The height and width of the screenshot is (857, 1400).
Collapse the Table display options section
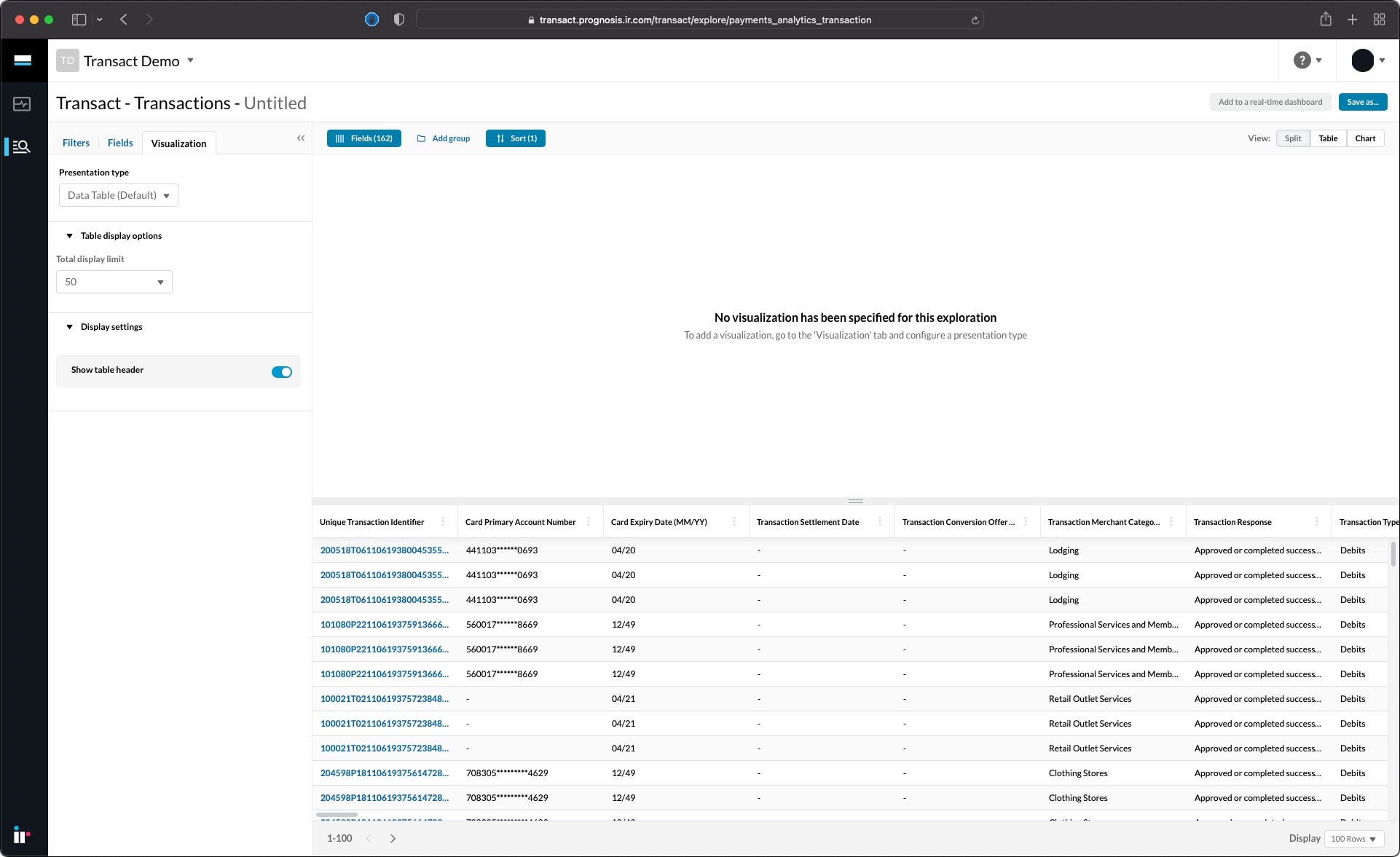point(70,236)
